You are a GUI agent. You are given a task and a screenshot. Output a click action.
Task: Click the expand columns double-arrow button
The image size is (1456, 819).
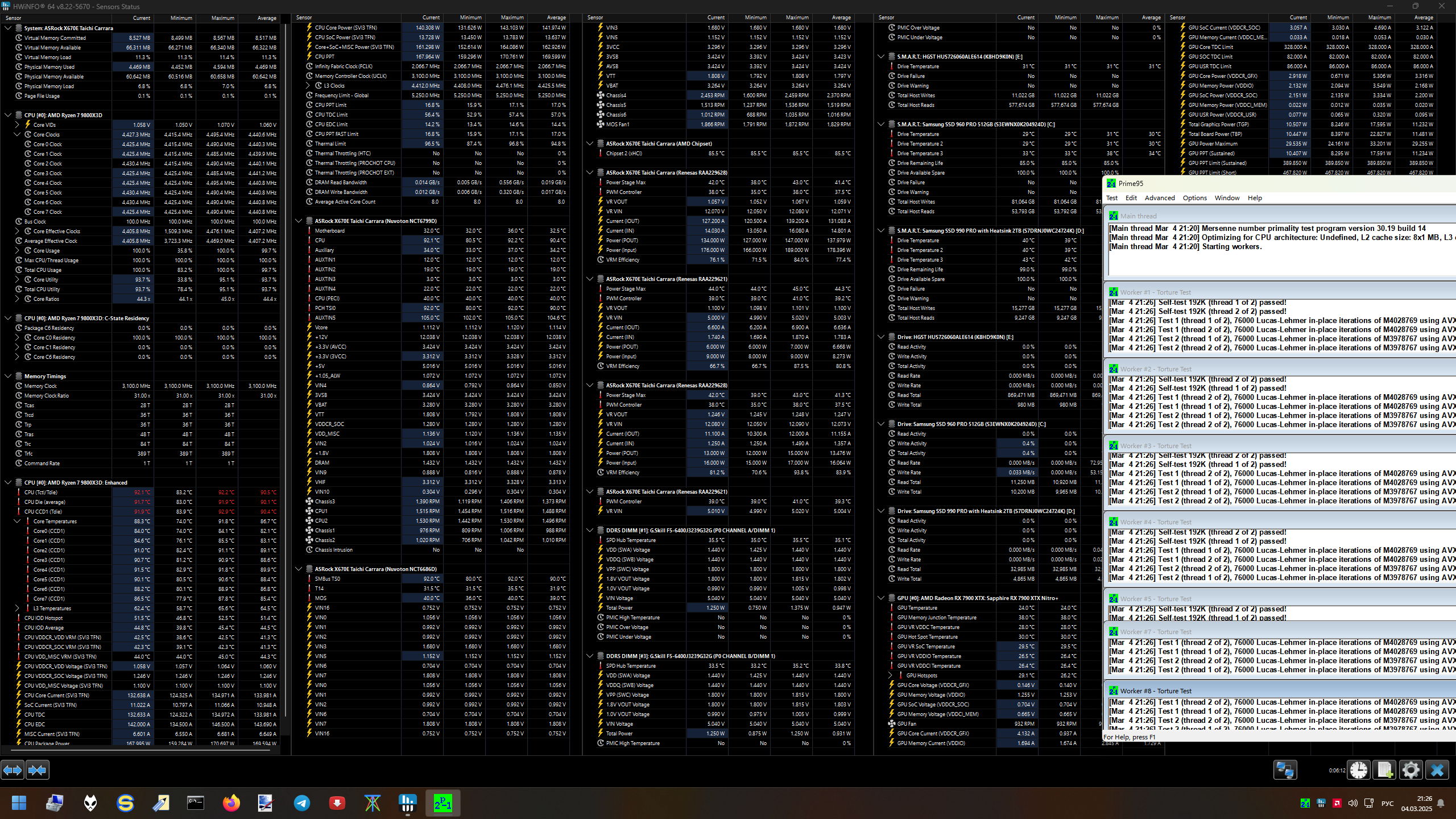(x=13, y=770)
